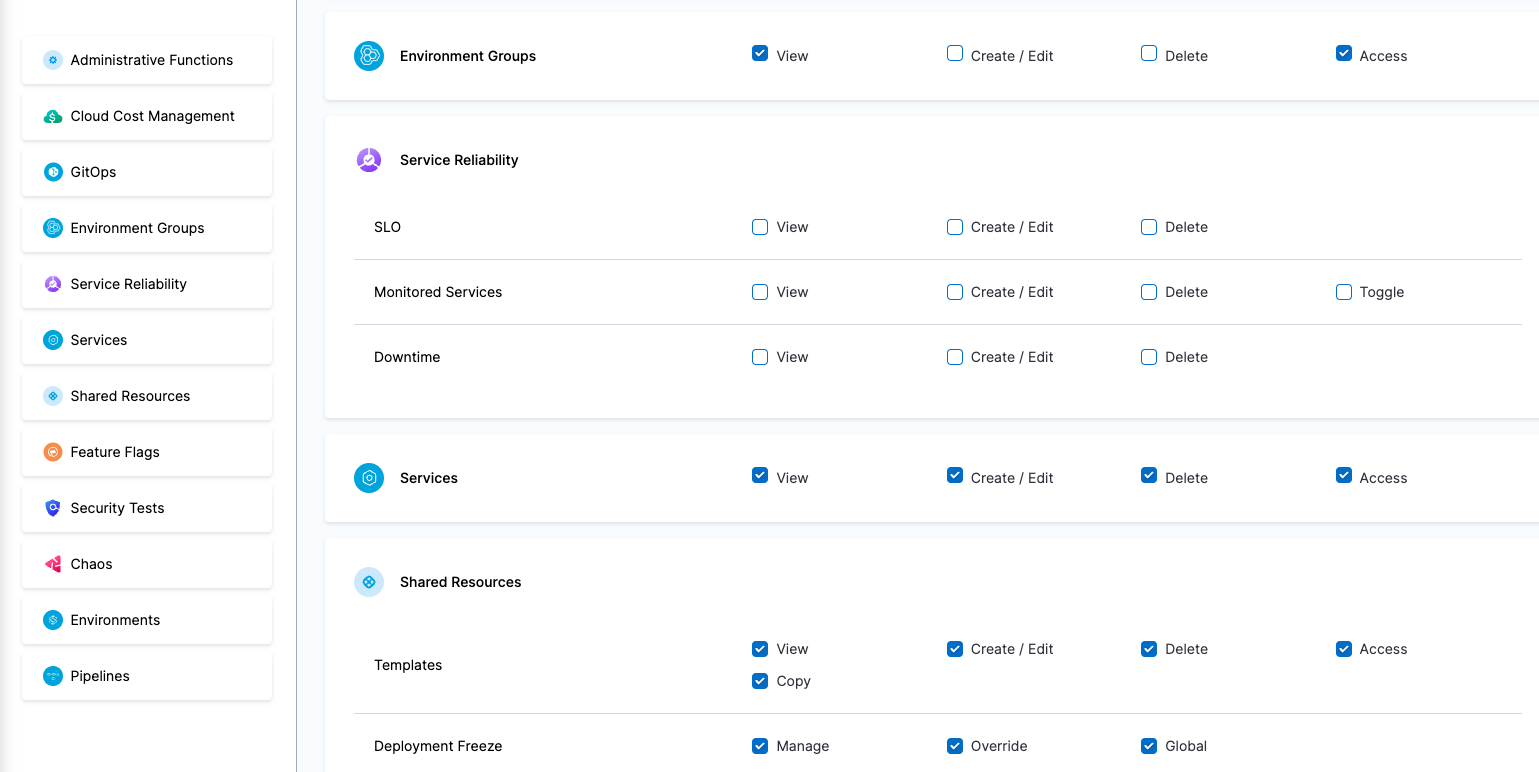Select the GitOps icon in the sidebar

(52, 172)
